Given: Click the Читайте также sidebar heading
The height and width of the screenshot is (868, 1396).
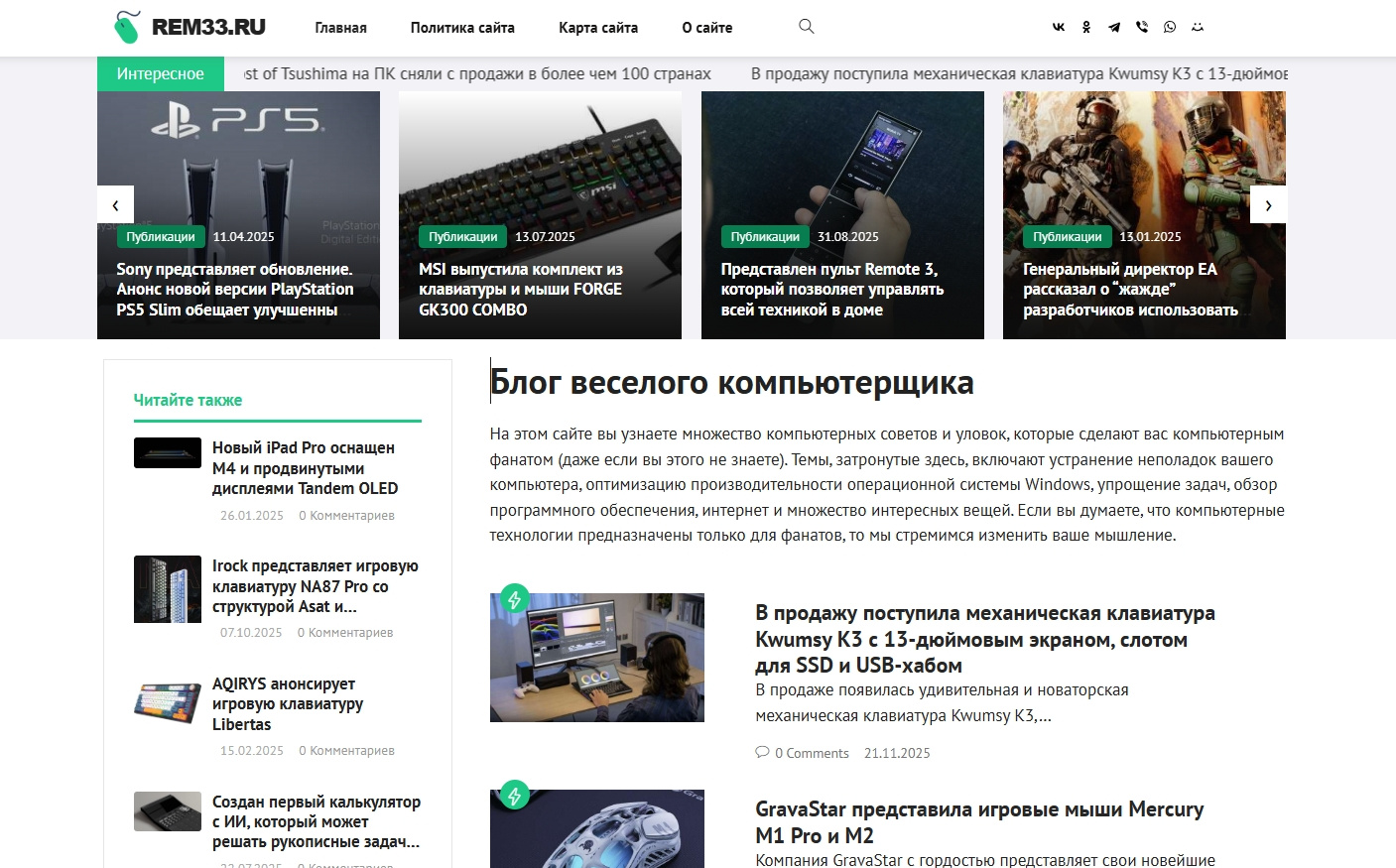Looking at the screenshot, I should [189, 400].
